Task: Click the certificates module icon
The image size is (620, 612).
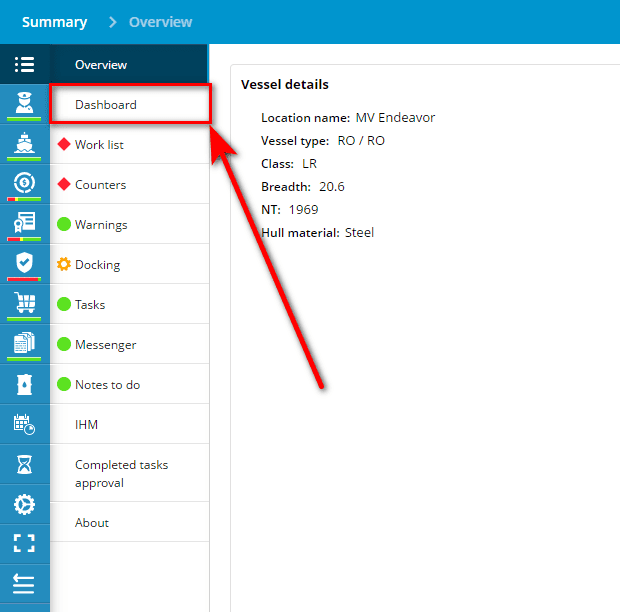Action: [x=24, y=222]
